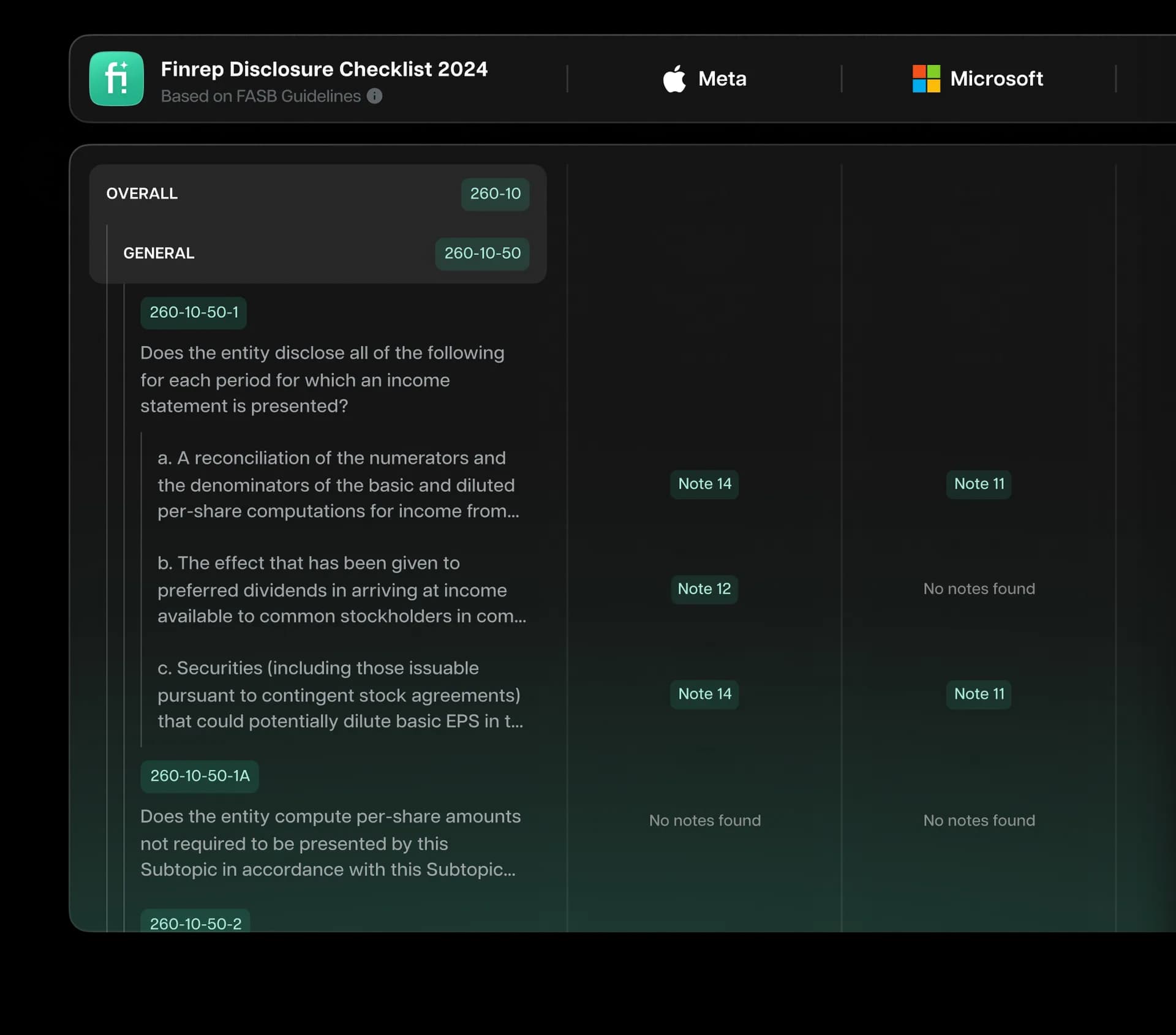Click the Microsoft four-color logo

tap(926, 78)
